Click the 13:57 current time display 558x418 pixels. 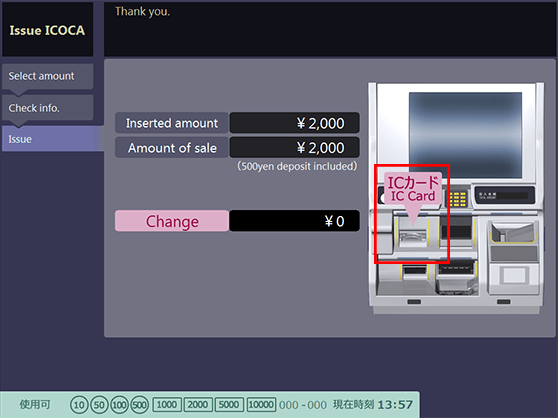point(395,405)
